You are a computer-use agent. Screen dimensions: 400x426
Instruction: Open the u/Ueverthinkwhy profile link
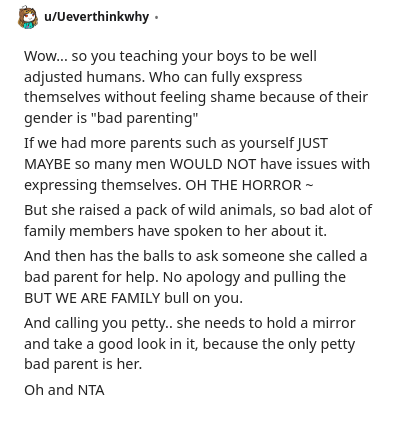coord(96,17)
